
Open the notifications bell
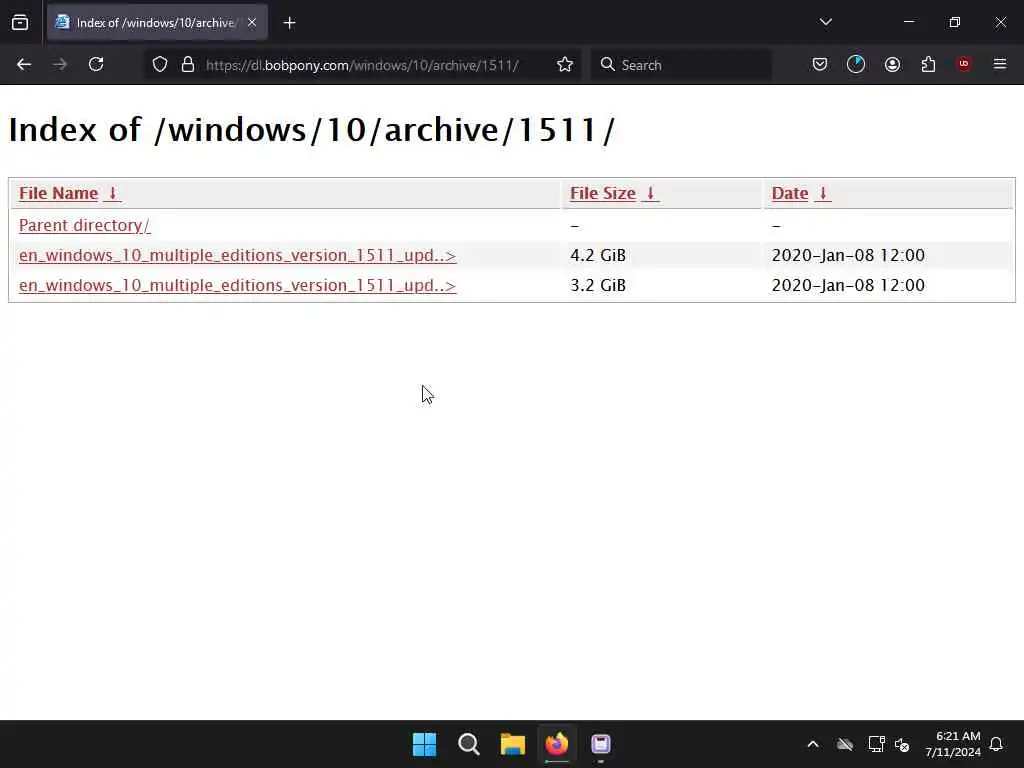coord(996,744)
